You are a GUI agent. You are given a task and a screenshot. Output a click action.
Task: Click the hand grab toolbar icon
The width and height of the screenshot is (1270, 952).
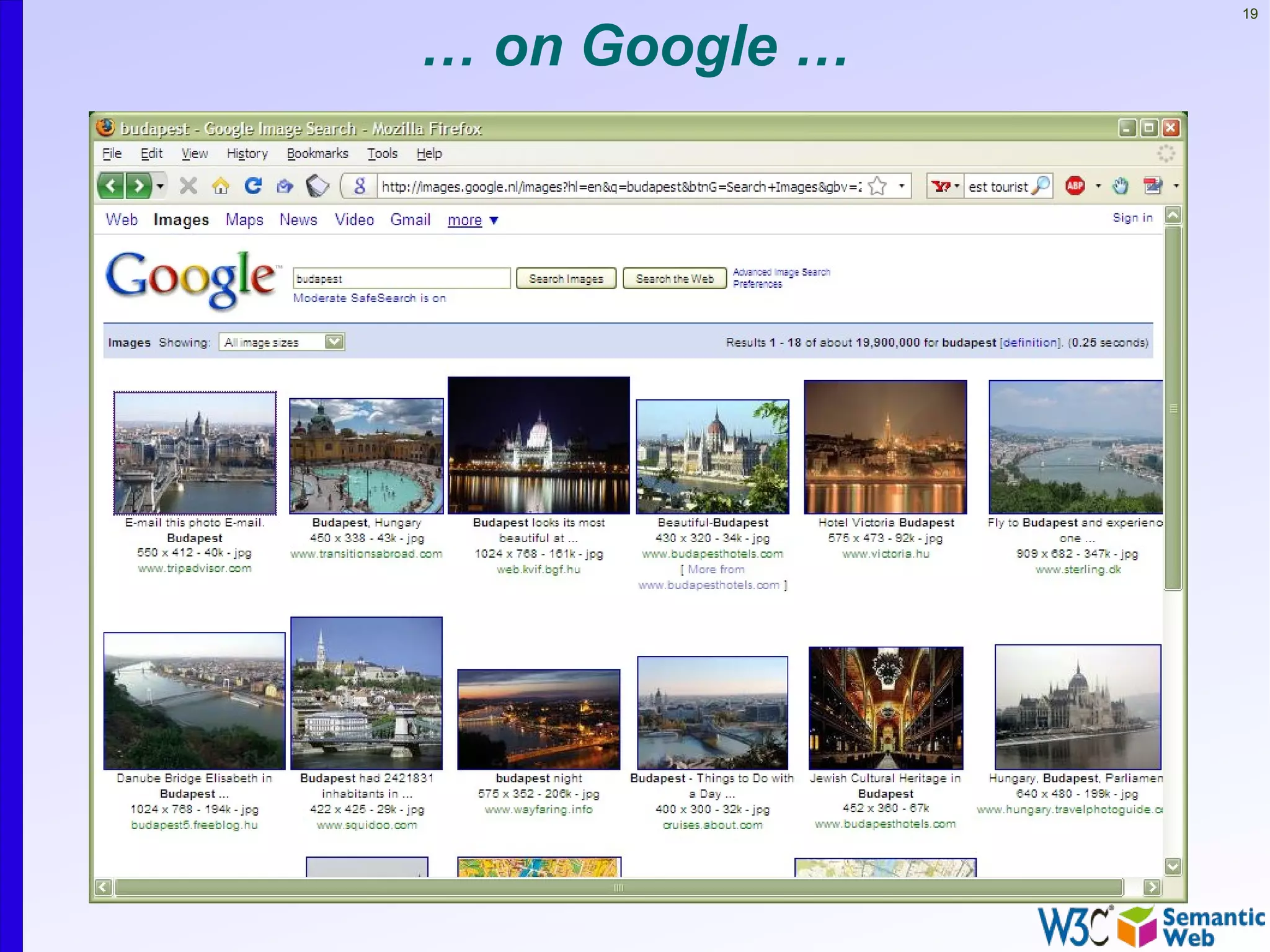(1120, 185)
